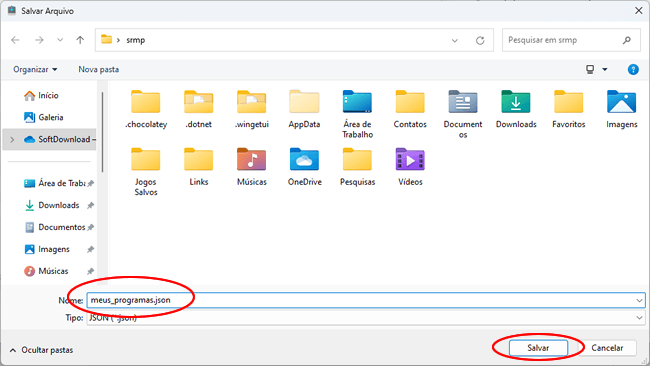650x366 pixels.
Task: Open the Tipo file type dropdown
Action: 639,318
